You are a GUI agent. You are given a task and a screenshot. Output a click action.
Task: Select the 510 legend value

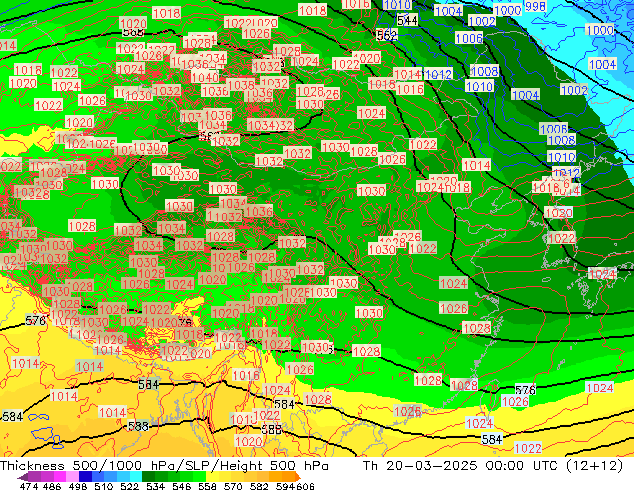point(104,486)
